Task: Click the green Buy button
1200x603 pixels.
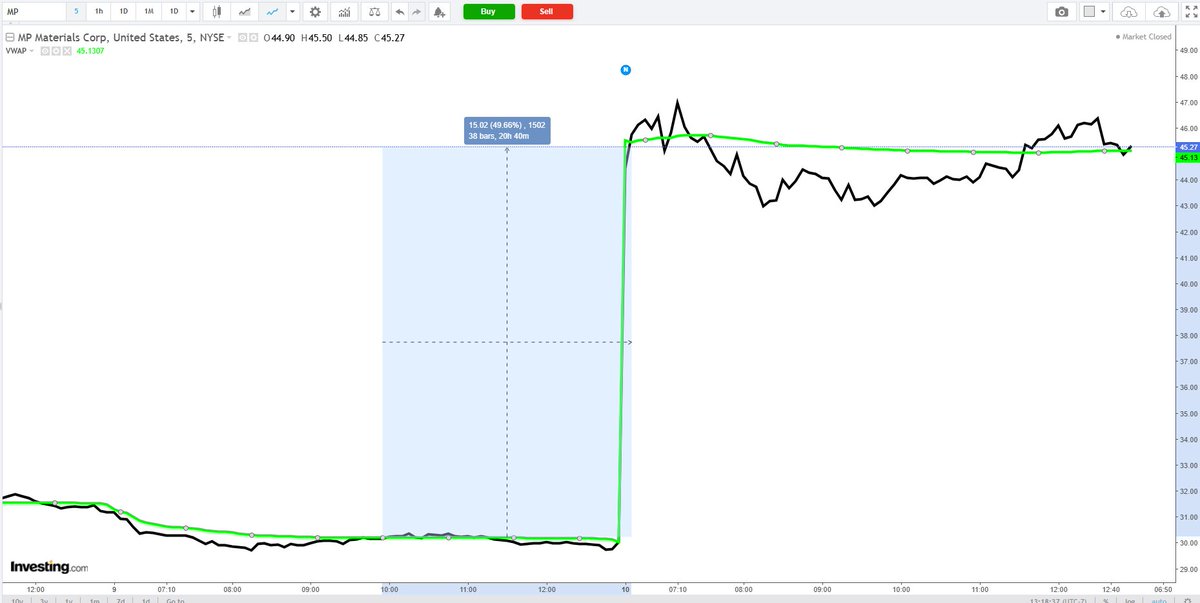Action: pyautogui.click(x=489, y=12)
